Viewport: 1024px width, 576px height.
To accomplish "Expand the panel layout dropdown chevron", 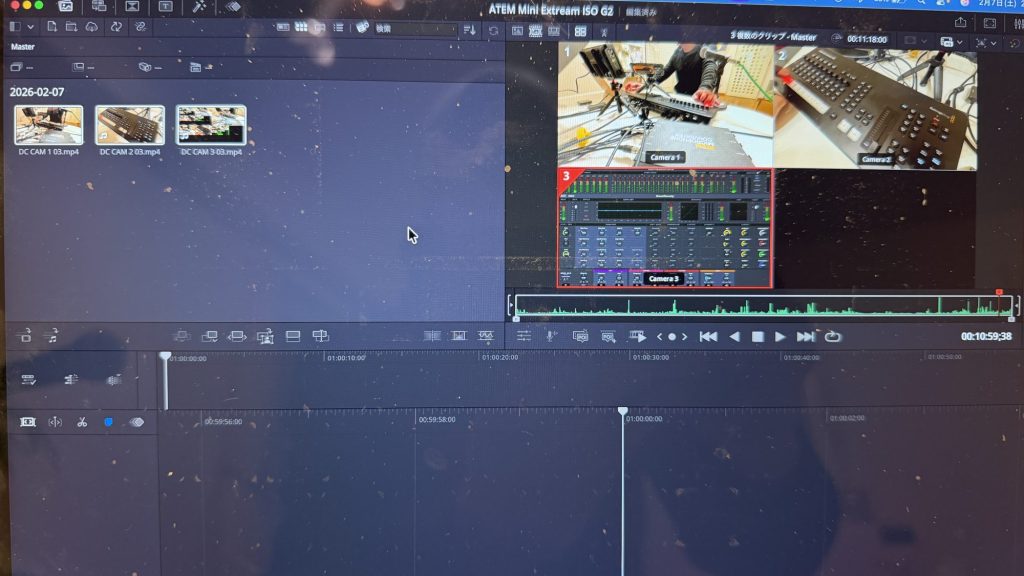I will pos(32,27).
